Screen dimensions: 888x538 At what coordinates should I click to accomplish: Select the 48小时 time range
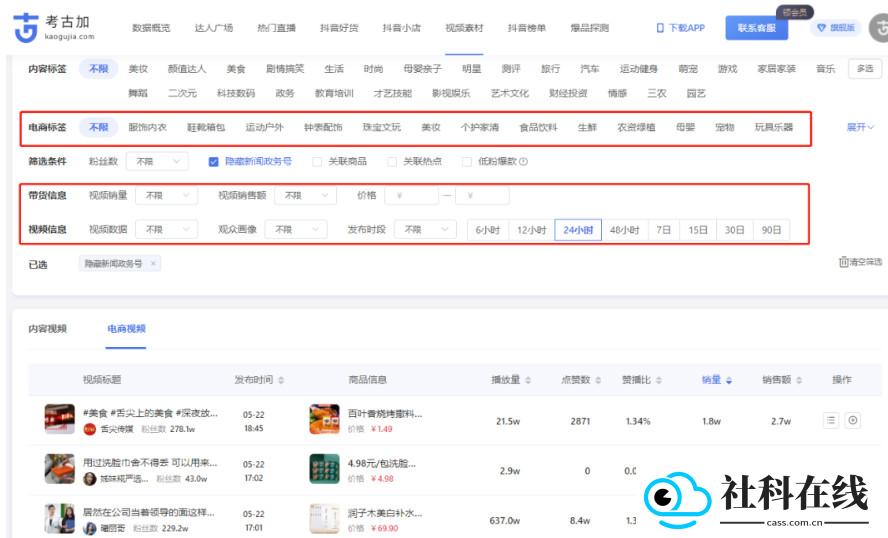click(625, 230)
